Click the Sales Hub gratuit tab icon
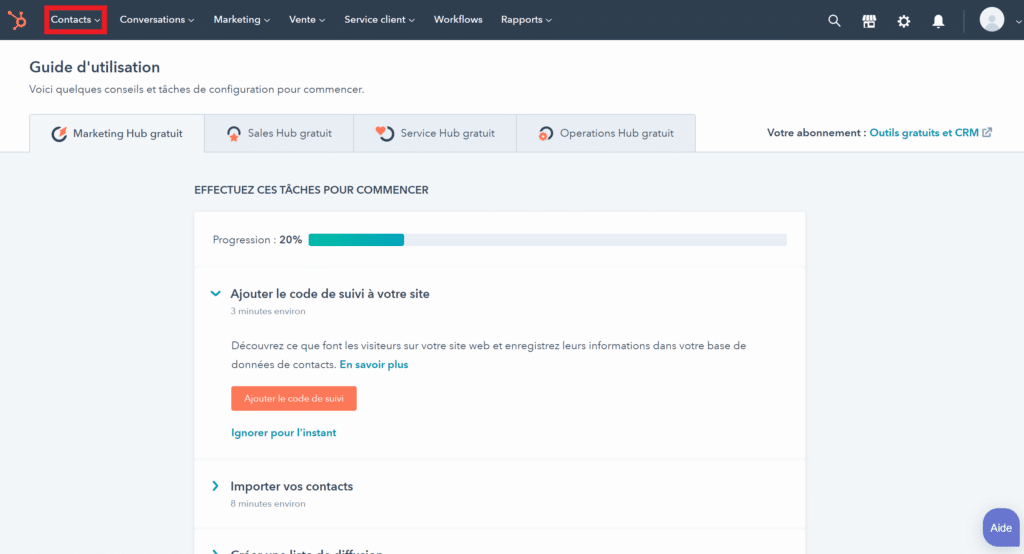The width and height of the screenshot is (1024, 554). (233, 134)
